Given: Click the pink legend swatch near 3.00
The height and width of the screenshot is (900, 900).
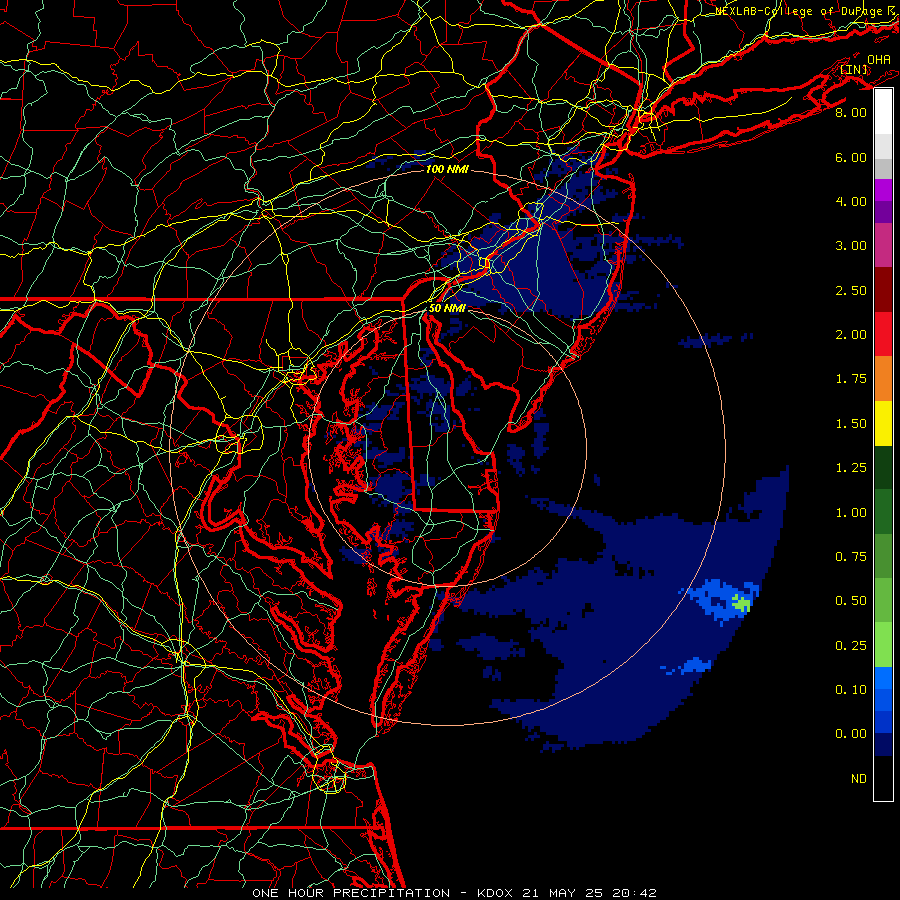Looking at the screenshot, I should pos(883,245).
